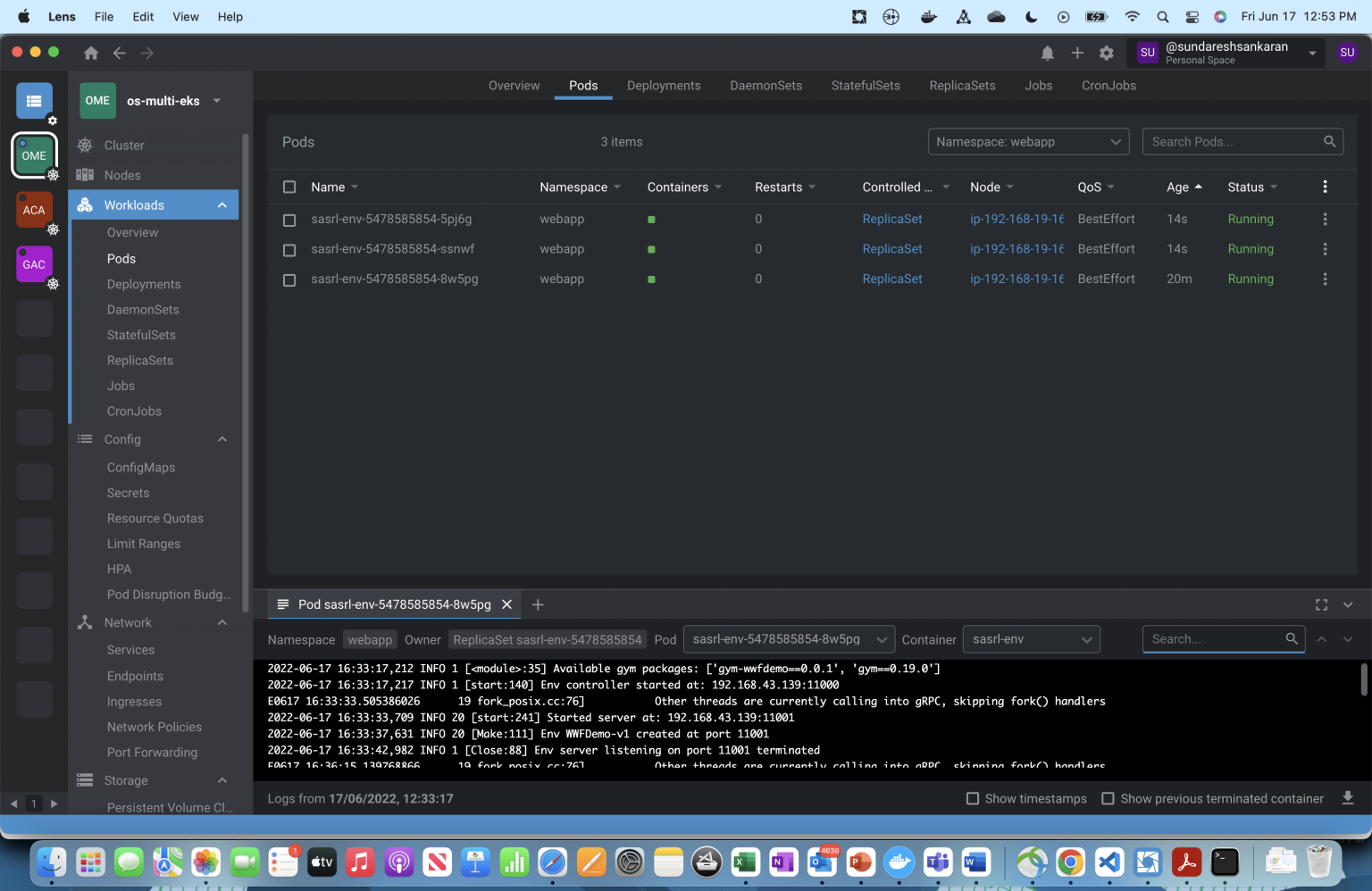Screen dimensions: 1372x891
Task: Open the StatefulSets tab
Action: (x=865, y=86)
